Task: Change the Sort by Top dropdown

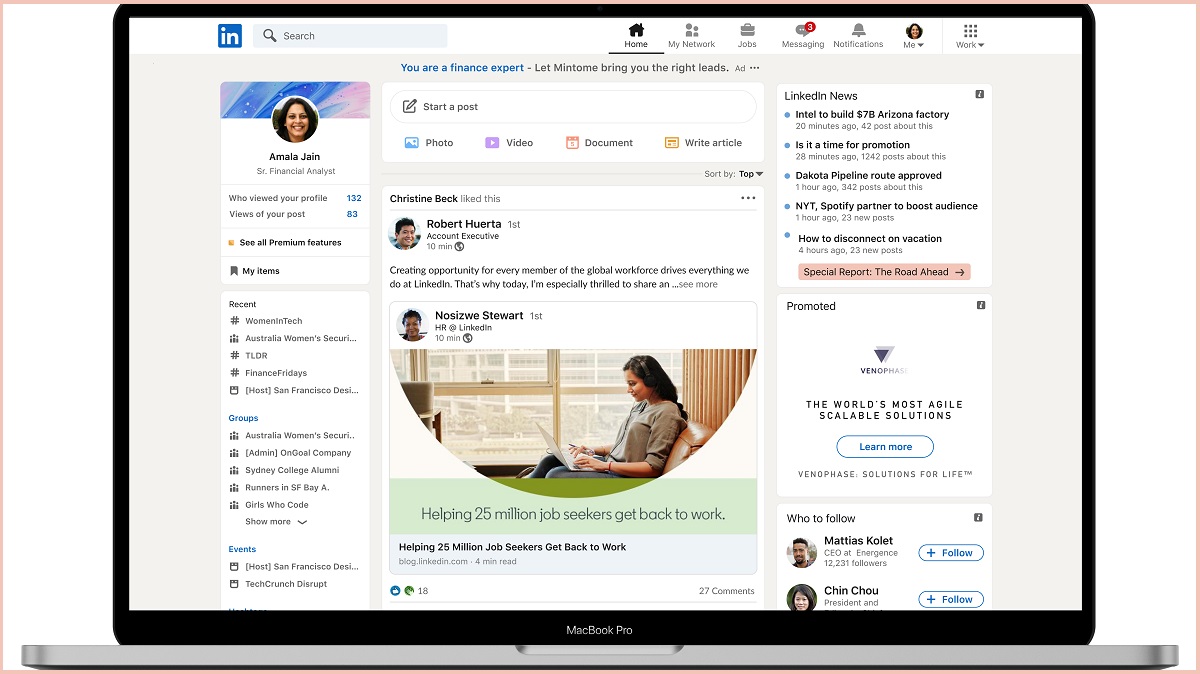Action: (x=750, y=174)
